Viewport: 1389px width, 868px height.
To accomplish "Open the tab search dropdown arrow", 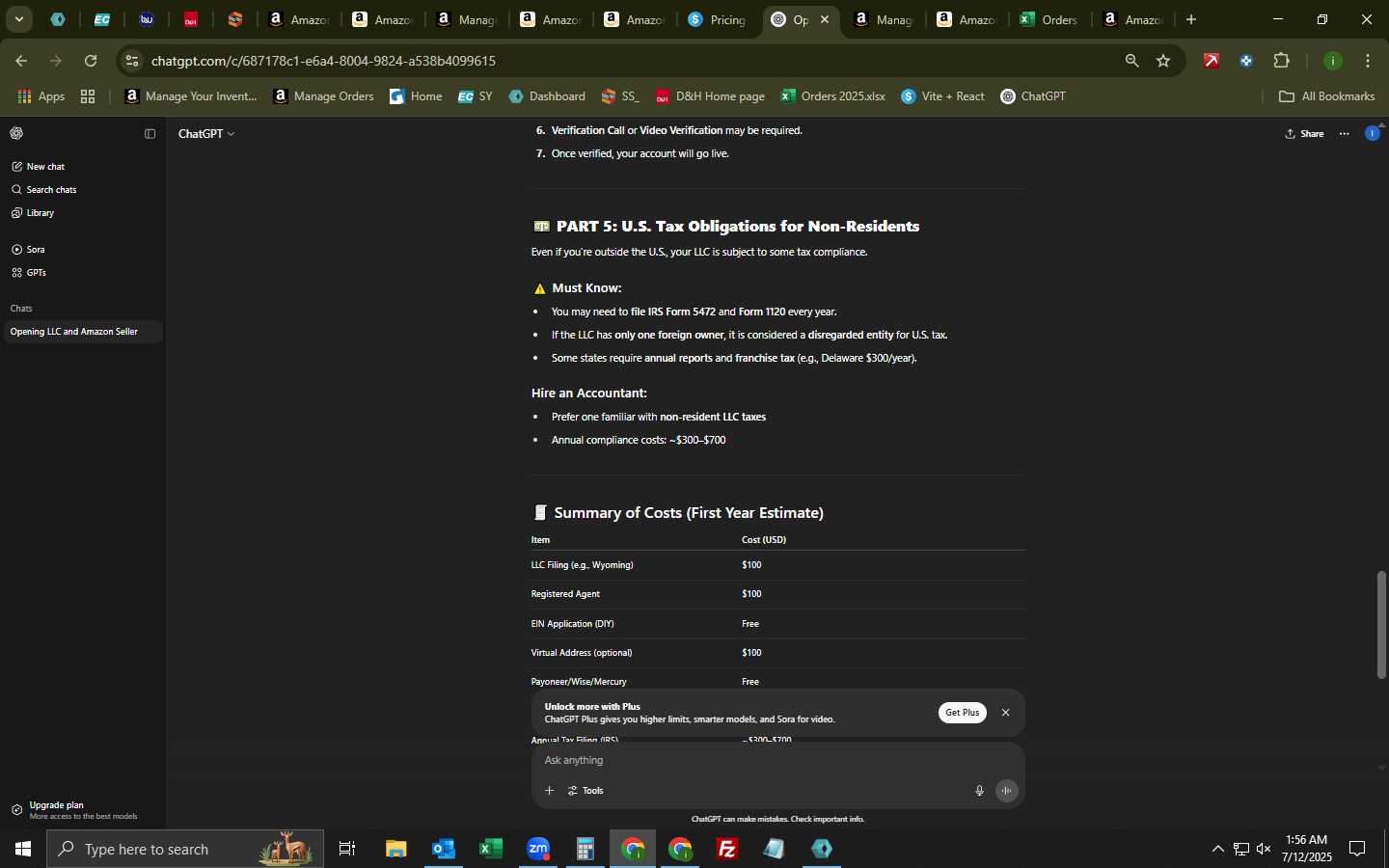I will point(18,19).
